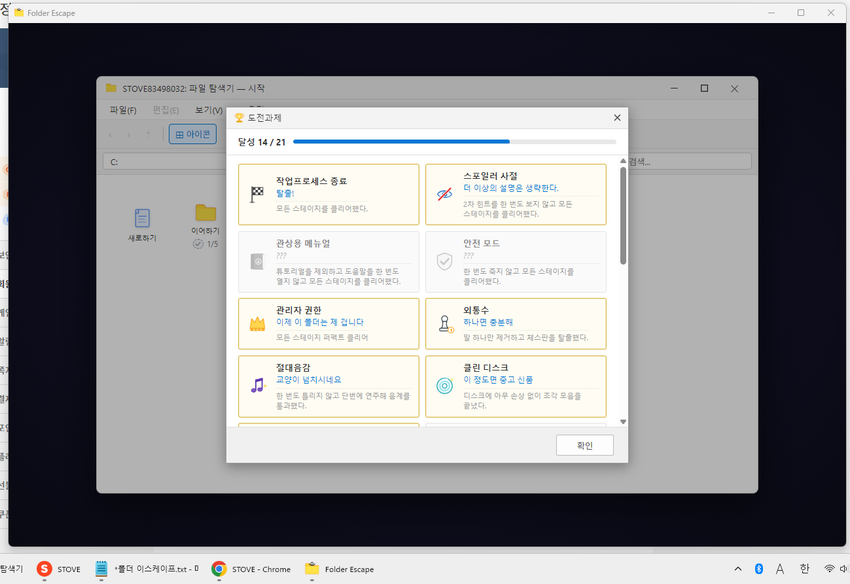Click the checkered flag achievement icon
Image resolution: width=850 pixels, height=584 pixels.
(x=257, y=194)
